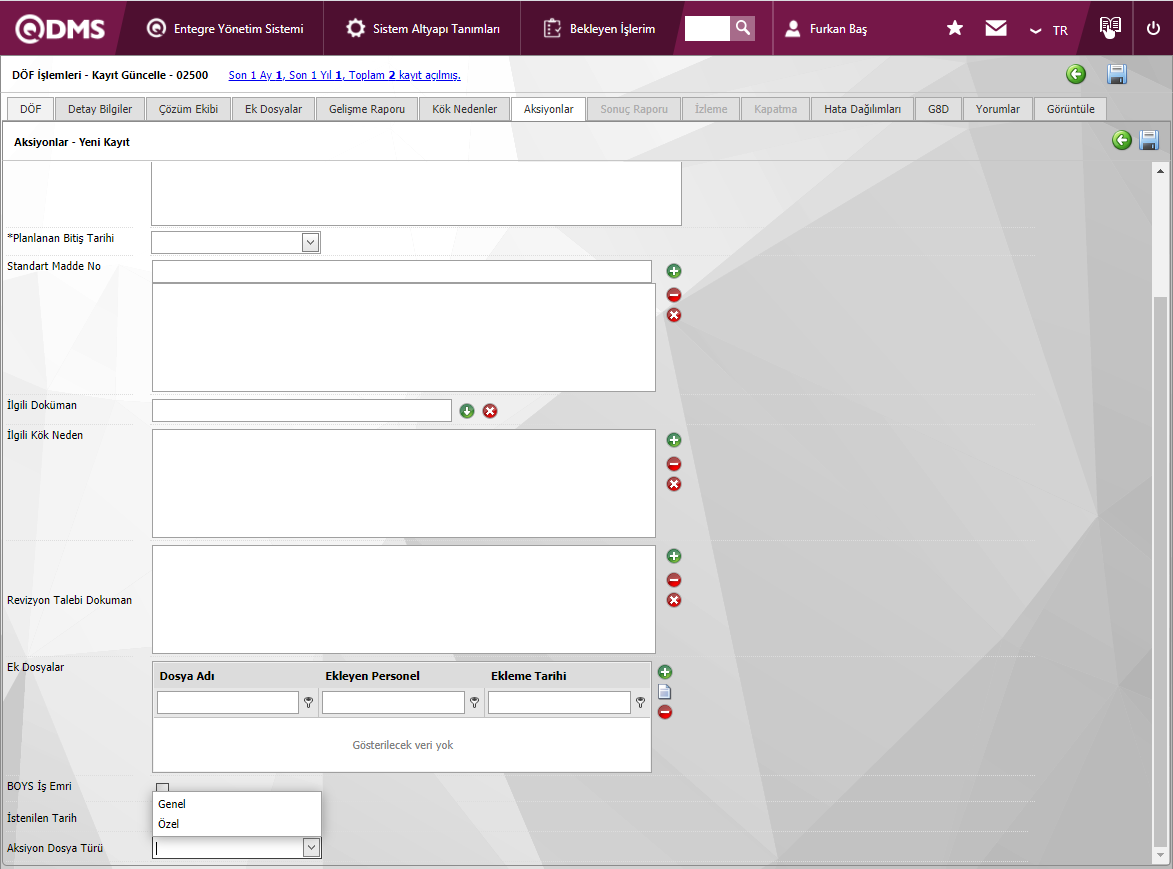
Task: Clear all Standart Madde No entries
Action: click(674, 315)
